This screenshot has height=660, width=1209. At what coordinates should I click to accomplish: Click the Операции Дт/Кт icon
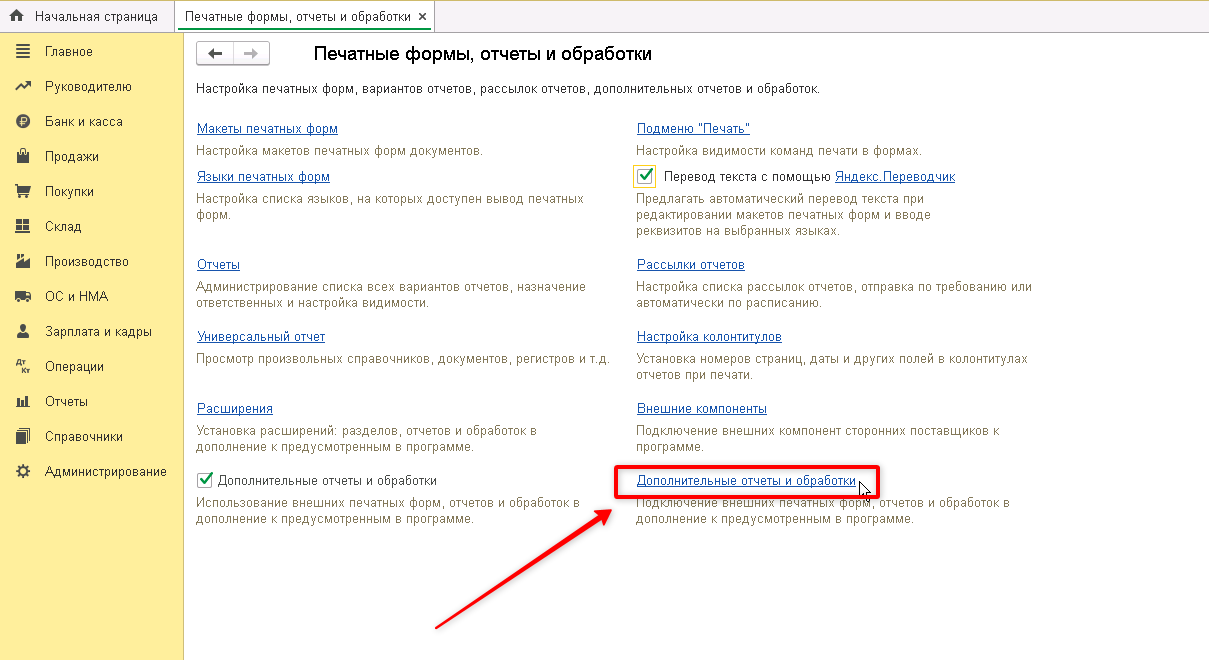click(23, 367)
